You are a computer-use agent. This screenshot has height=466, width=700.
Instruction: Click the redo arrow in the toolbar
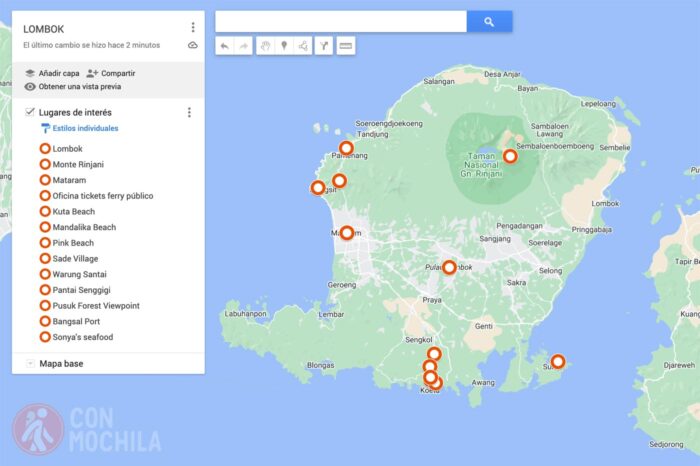pyautogui.click(x=243, y=46)
